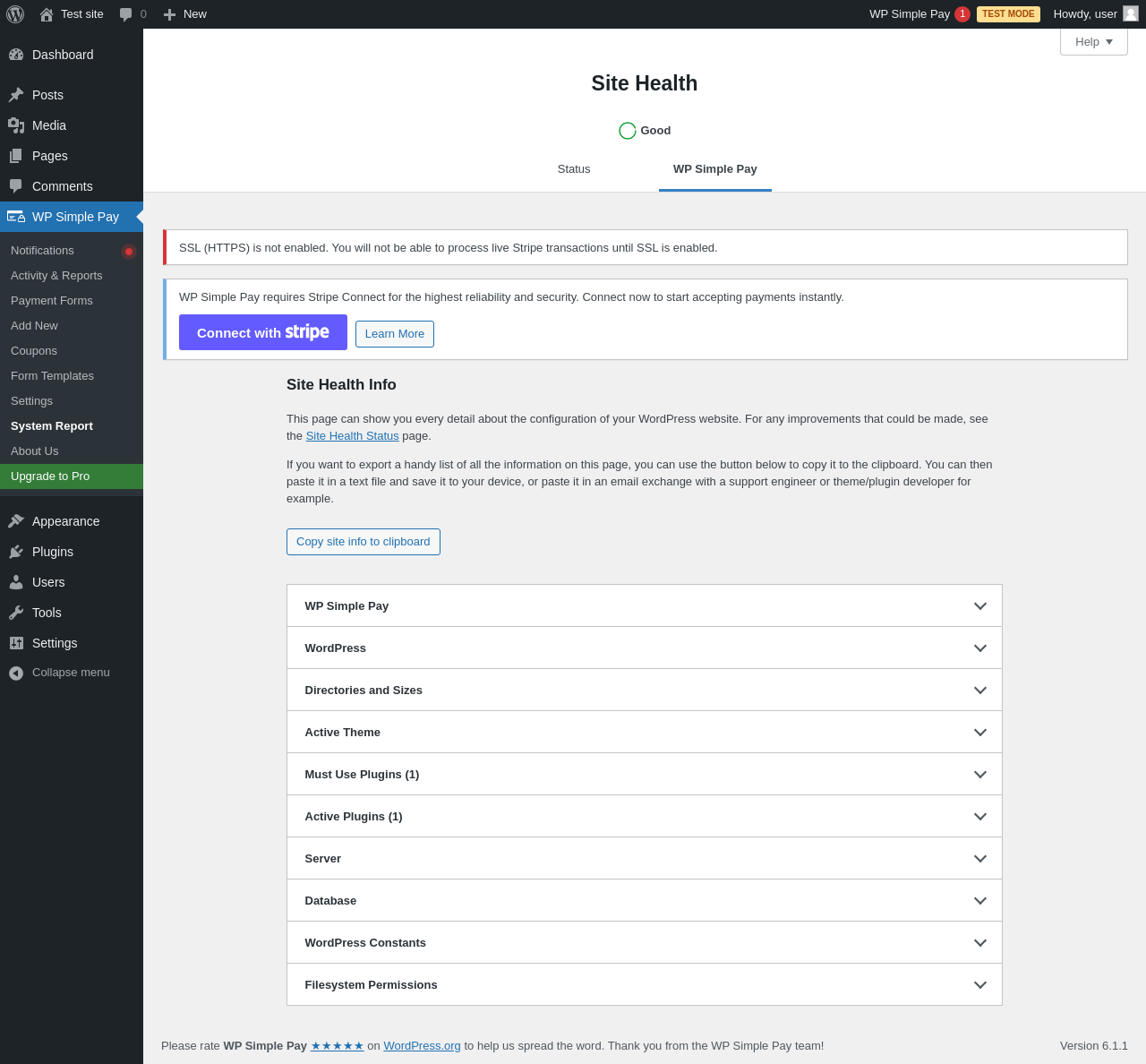Open the WordPress.org link in footer
1146x1064 pixels.
click(x=422, y=1046)
